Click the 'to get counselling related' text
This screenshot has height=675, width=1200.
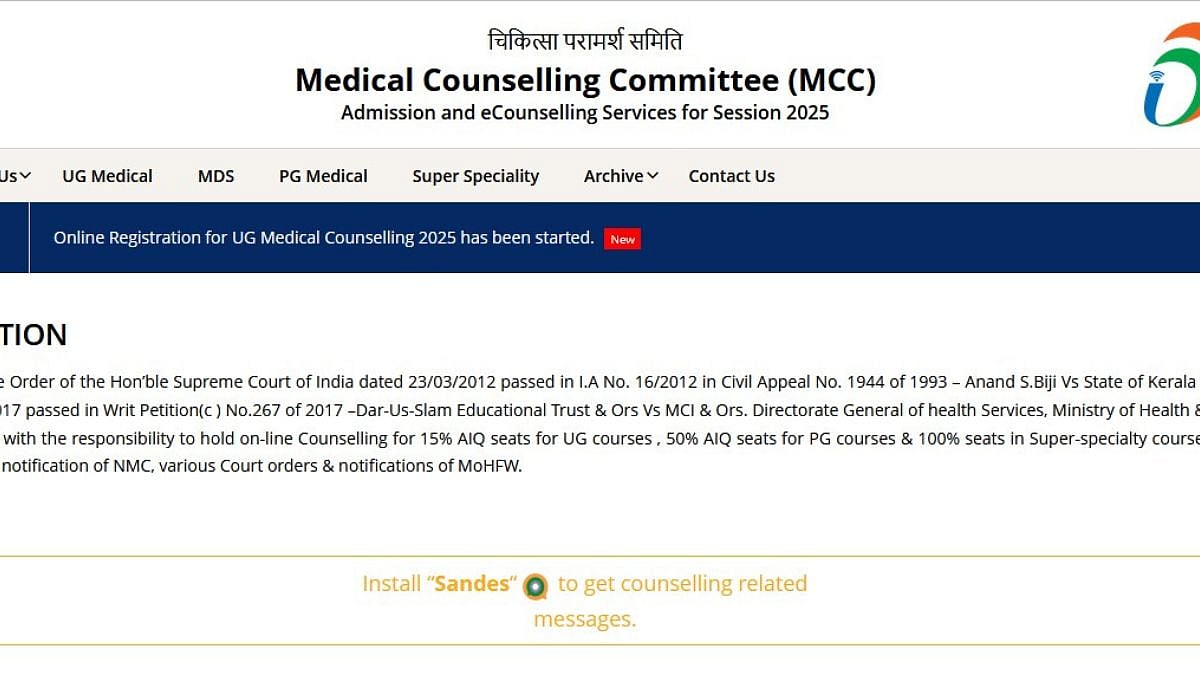[682, 584]
